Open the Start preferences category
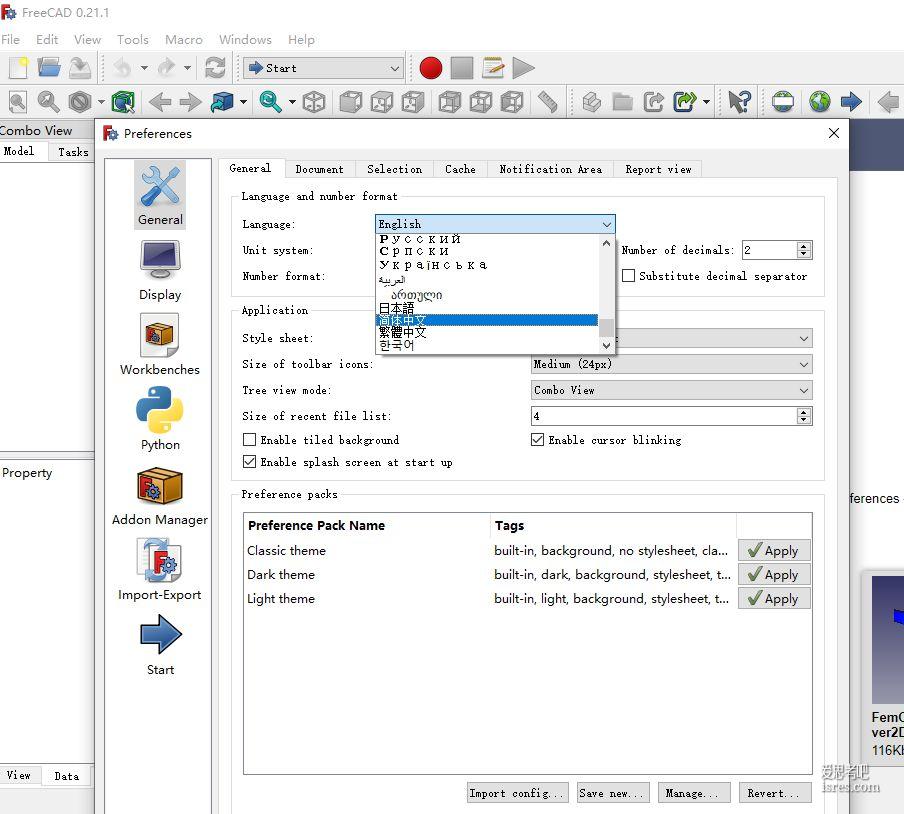This screenshot has height=814, width=904. click(160, 645)
